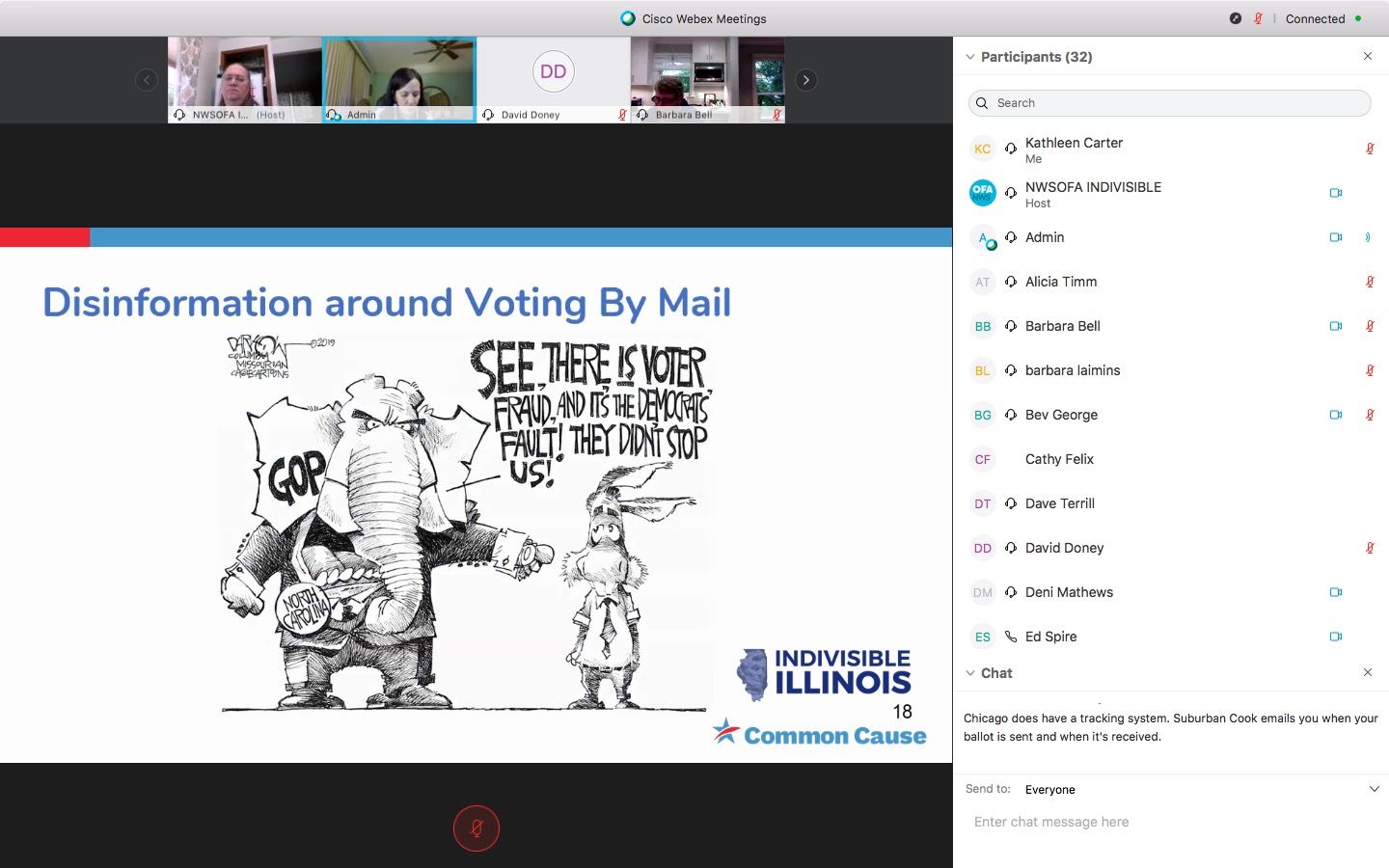Click the title bar muted microphone indicator
The image size is (1389, 868).
point(1258,18)
